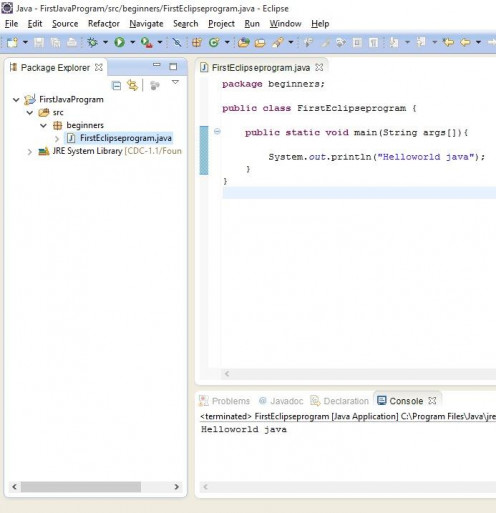The width and height of the screenshot is (496, 513).
Task: Open the File menu
Action: pos(11,24)
